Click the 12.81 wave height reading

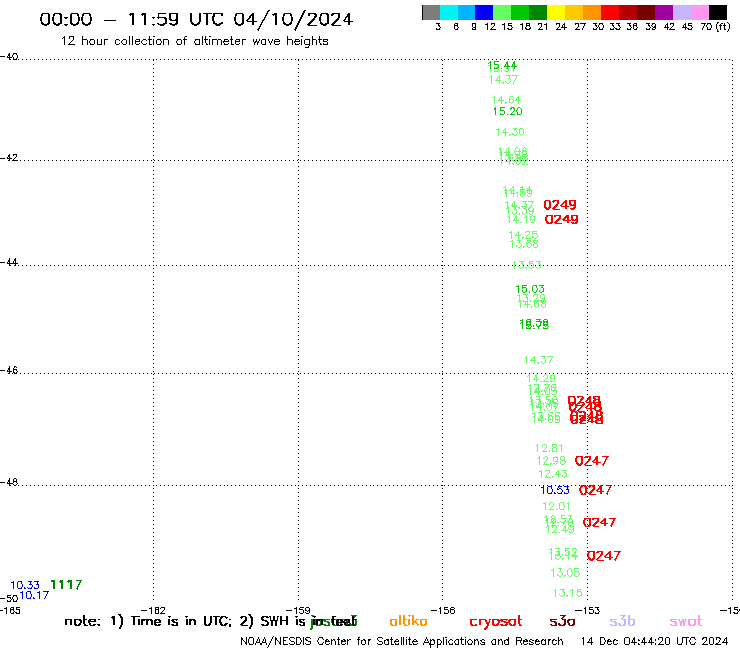pos(549,448)
